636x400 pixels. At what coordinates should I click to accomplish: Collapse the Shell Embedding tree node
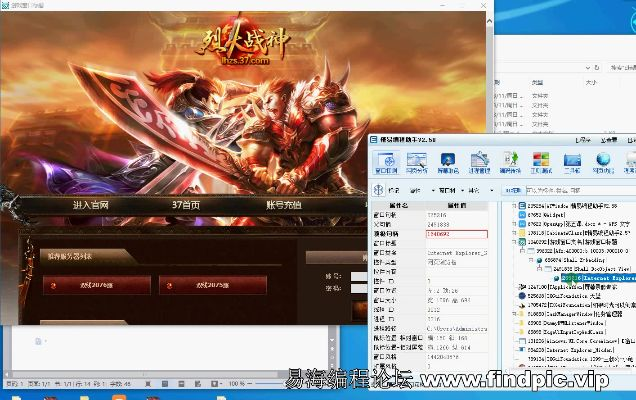[531, 260]
